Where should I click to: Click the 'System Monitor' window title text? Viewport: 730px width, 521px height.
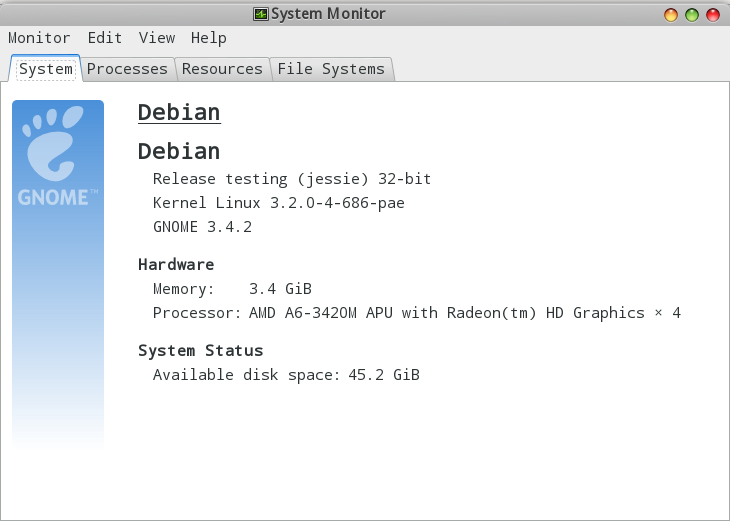click(x=328, y=14)
